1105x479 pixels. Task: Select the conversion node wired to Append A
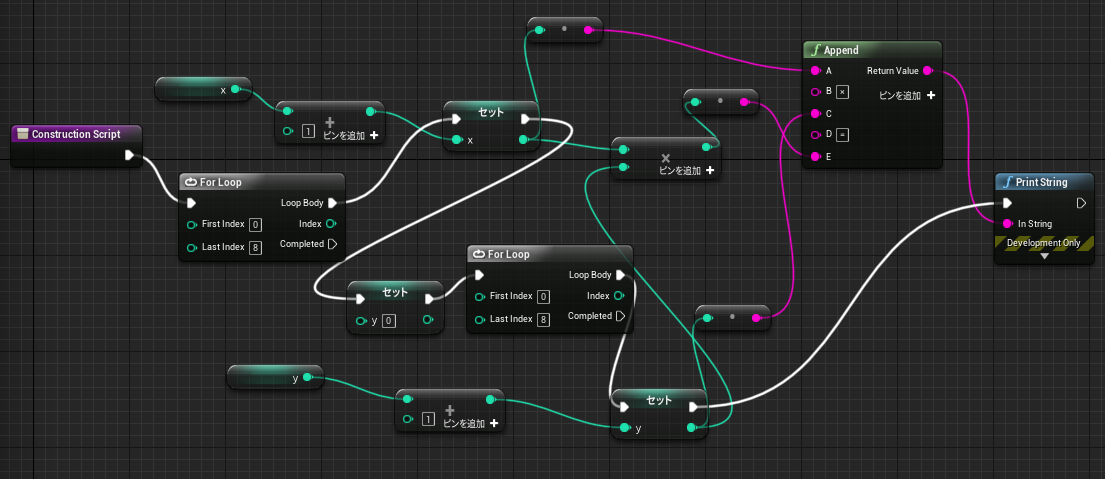point(564,30)
